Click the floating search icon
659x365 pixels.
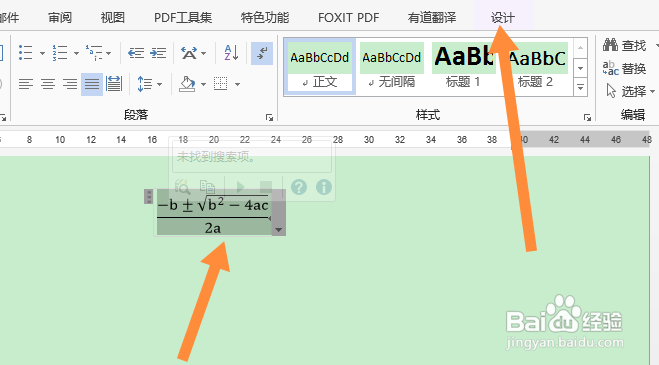182,187
